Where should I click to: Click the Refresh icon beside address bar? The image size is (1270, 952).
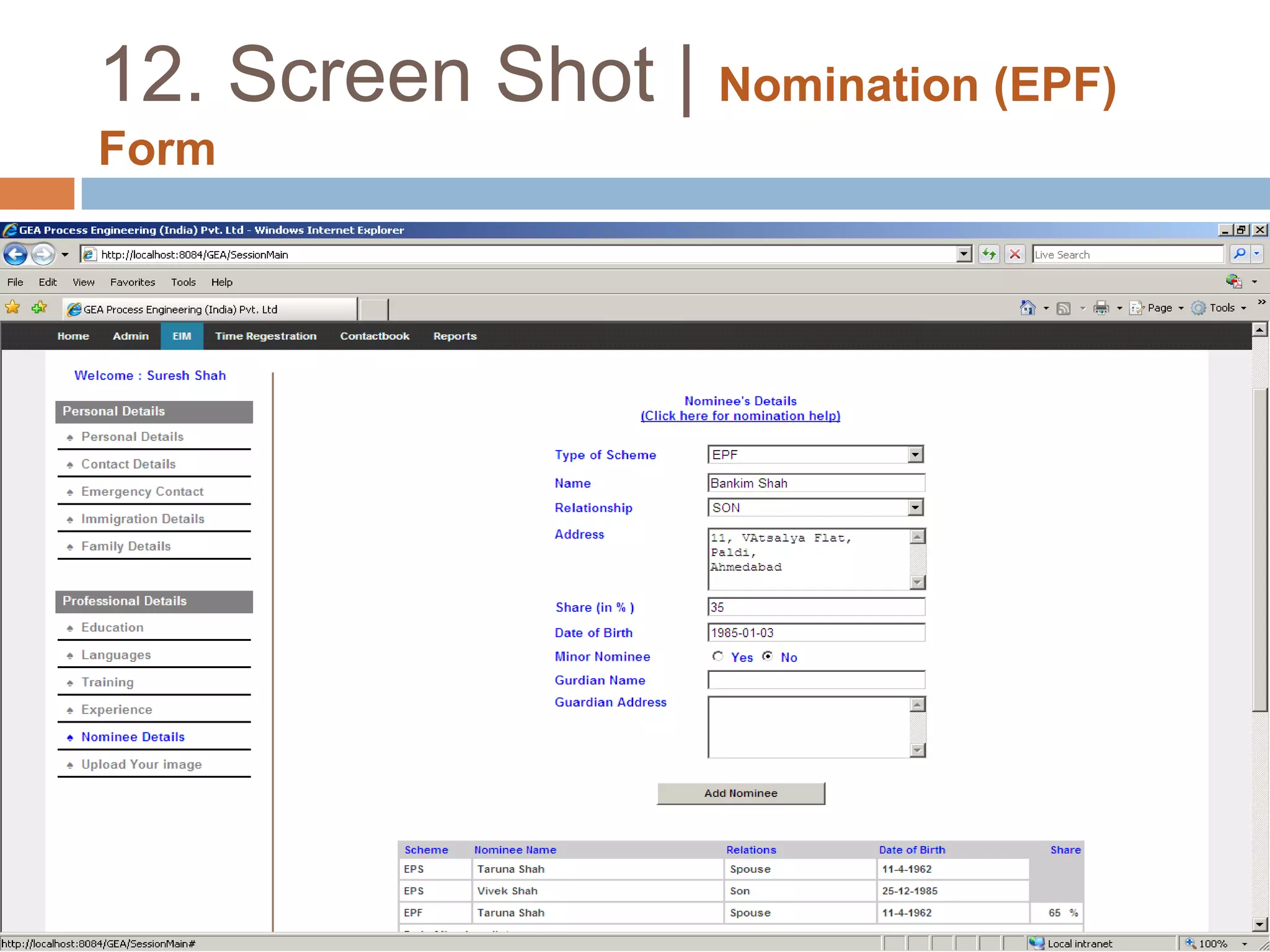989,254
